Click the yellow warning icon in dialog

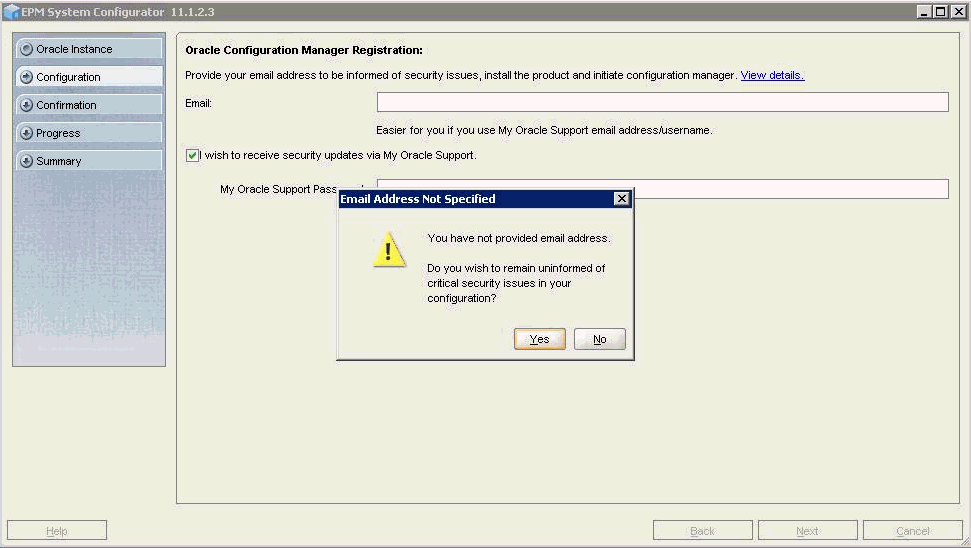point(389,251)
